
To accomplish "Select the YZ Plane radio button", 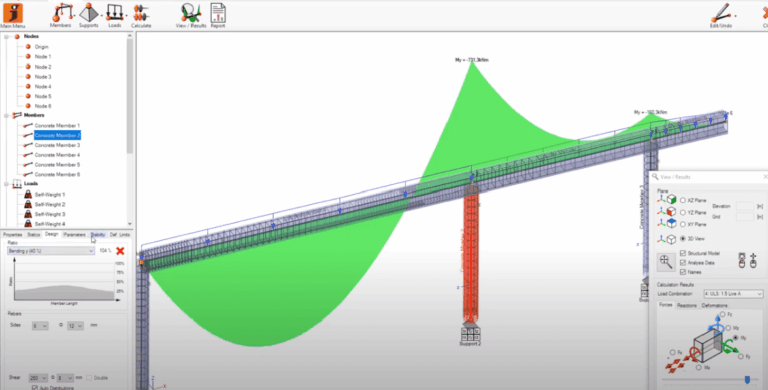I will pos(683,213).
